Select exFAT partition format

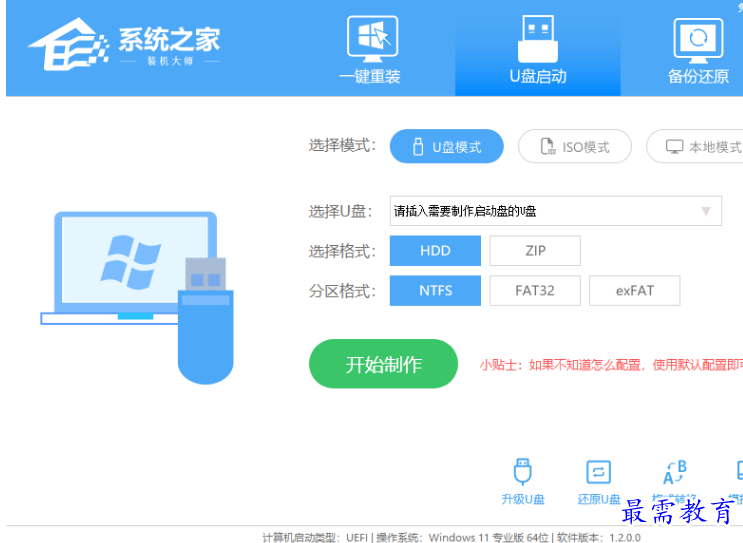click(634, 290)
